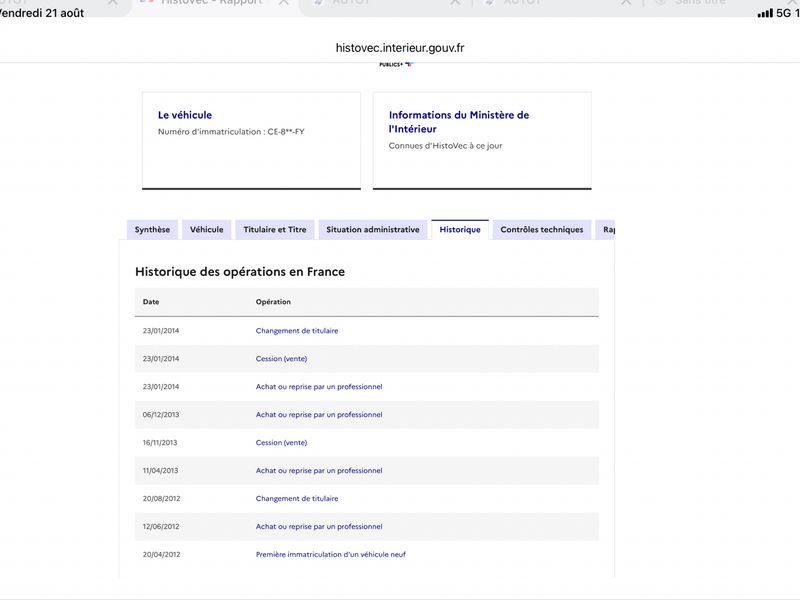Click the date 20/08/2012

(161, 498)
